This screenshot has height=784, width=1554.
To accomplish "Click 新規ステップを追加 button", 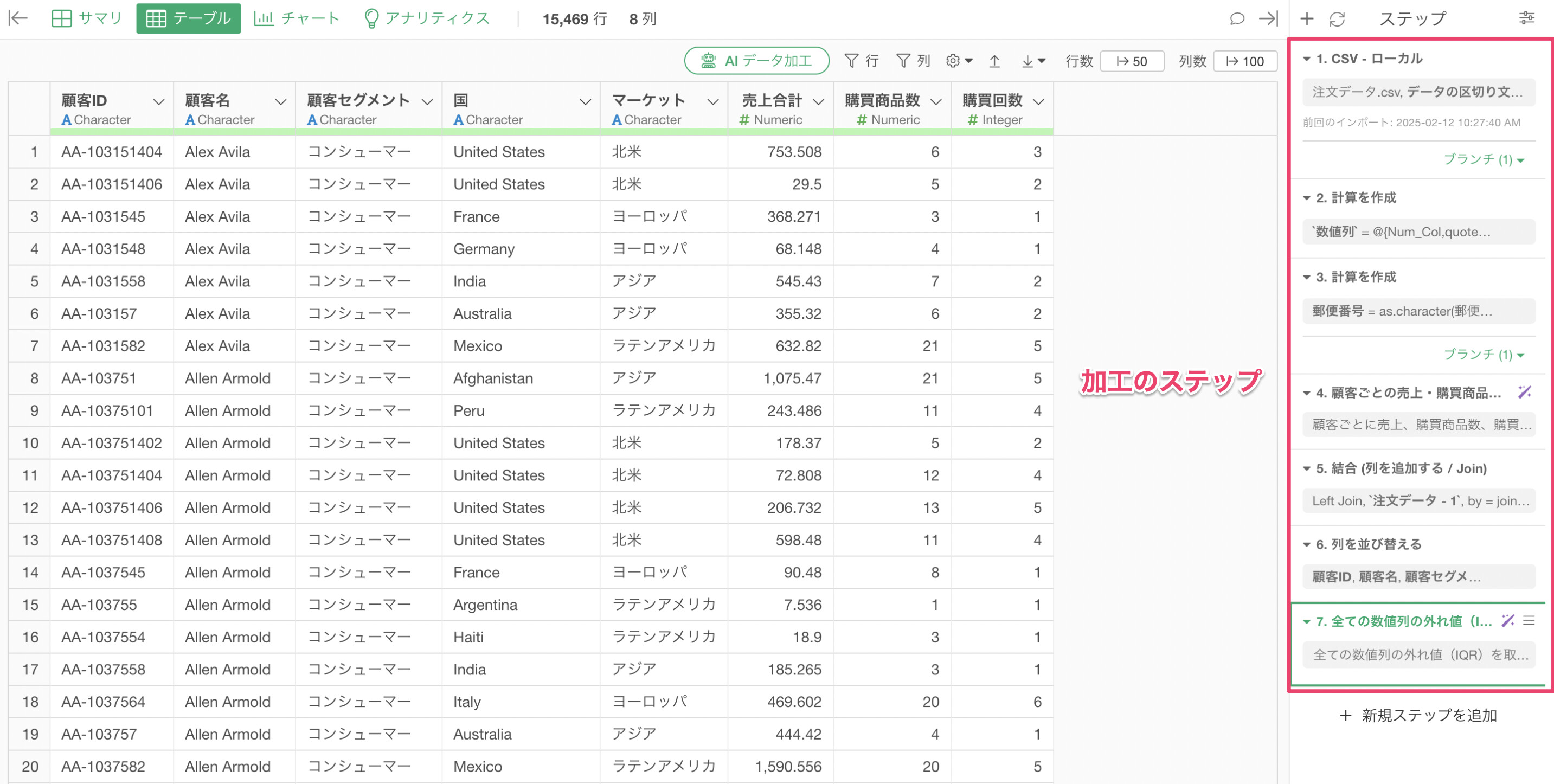I will point(1418,715).
